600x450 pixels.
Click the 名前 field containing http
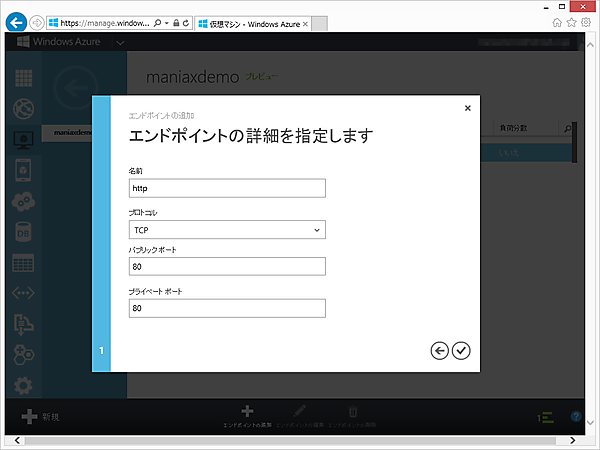click(227, 188)
